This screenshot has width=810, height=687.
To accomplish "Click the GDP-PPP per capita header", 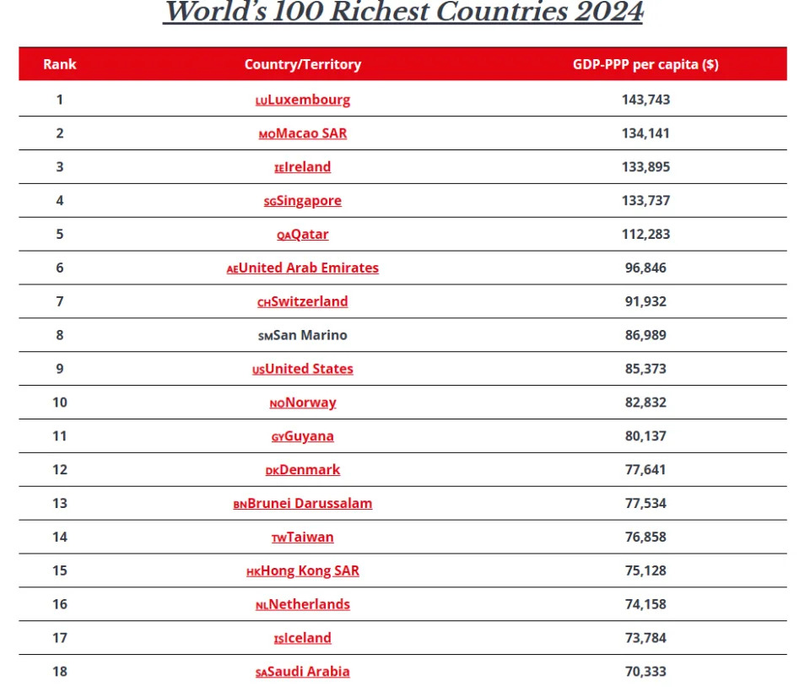I will pyautogui.click(x=645, y=64).
